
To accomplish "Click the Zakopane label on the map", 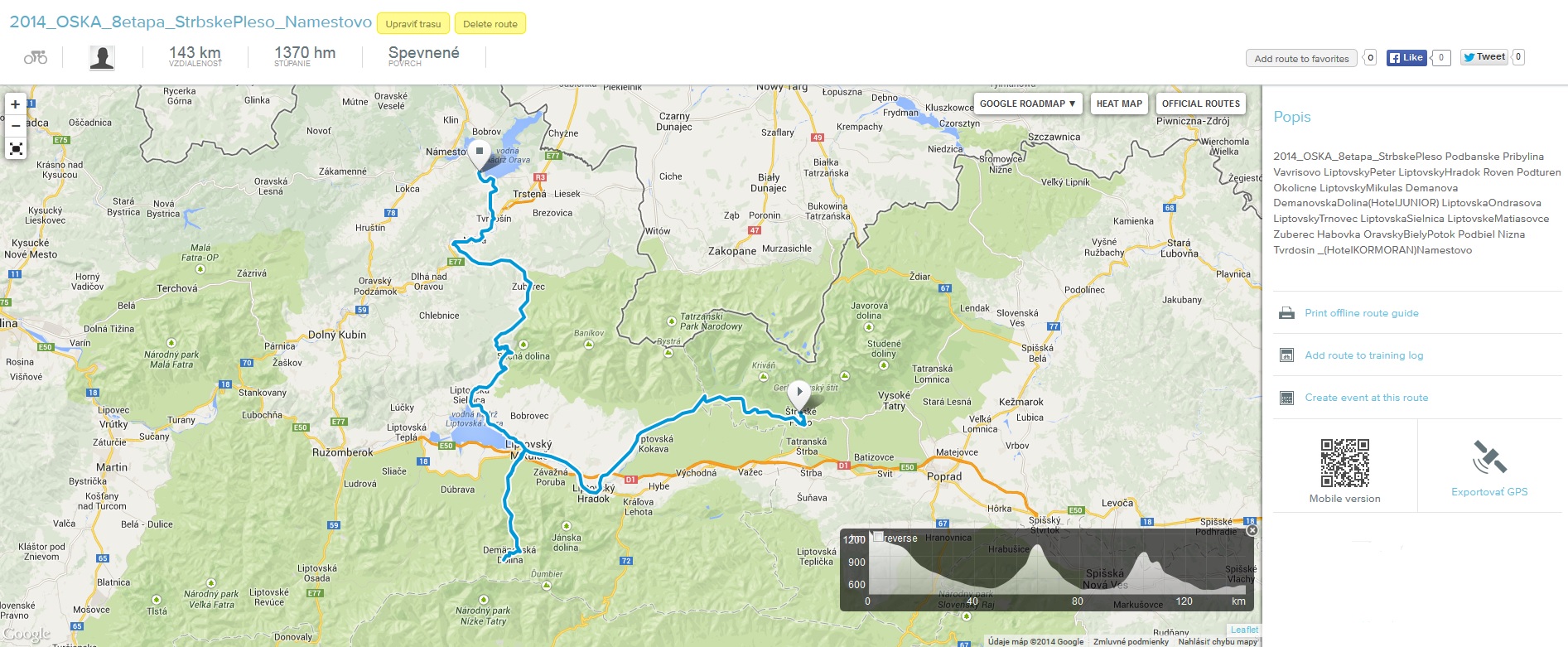I will point(732,251).
